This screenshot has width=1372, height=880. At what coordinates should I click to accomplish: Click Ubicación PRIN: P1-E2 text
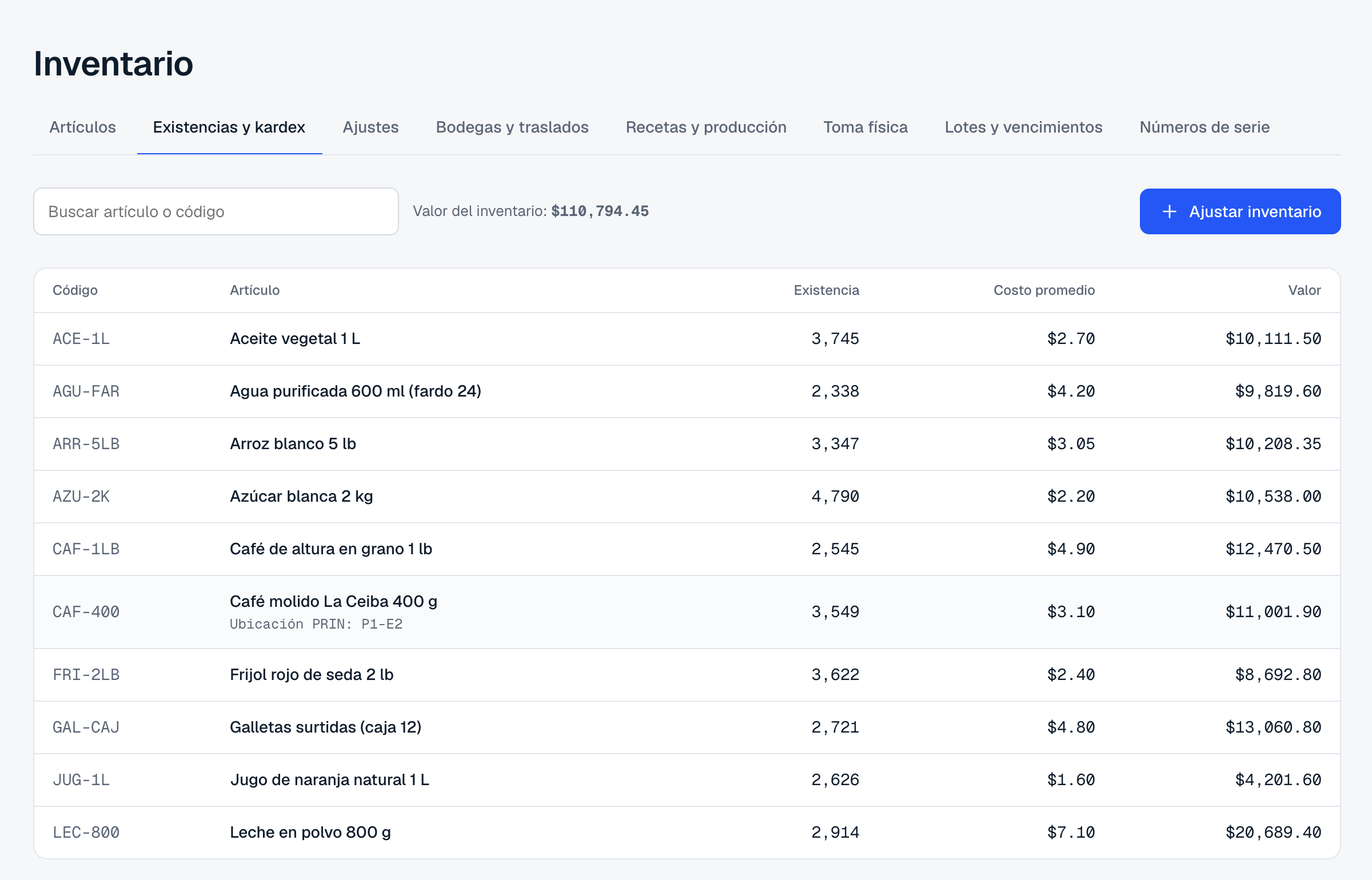coord(316,624)
